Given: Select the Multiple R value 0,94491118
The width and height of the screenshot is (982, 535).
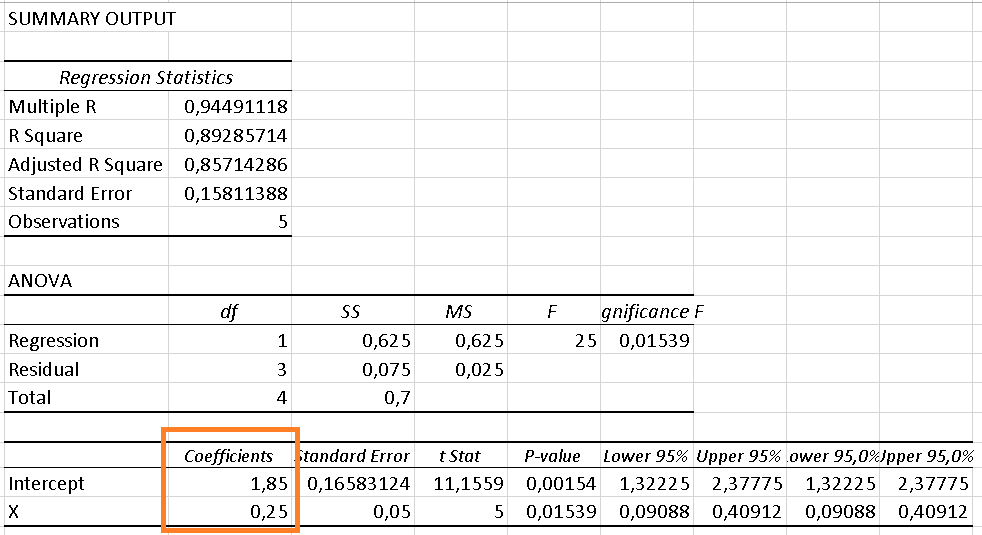Looking at the screenshot, I should pos(236,106).
